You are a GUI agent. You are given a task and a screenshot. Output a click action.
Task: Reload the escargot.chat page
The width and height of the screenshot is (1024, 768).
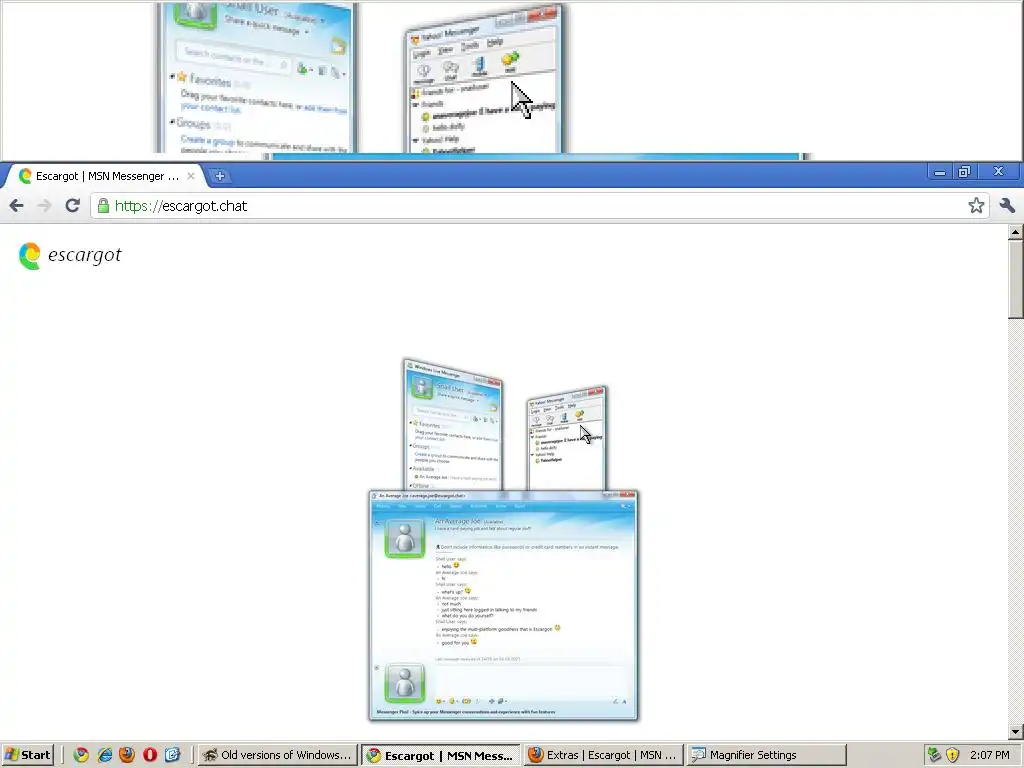[72, 206]
